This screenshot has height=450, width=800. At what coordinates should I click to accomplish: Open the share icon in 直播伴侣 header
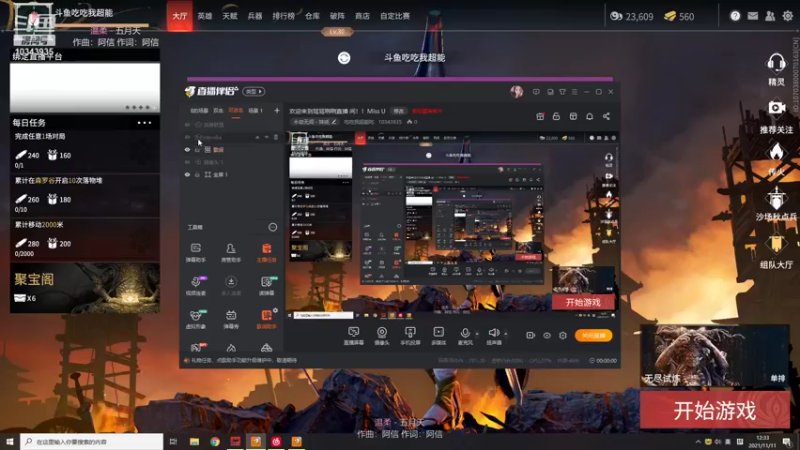606,116
